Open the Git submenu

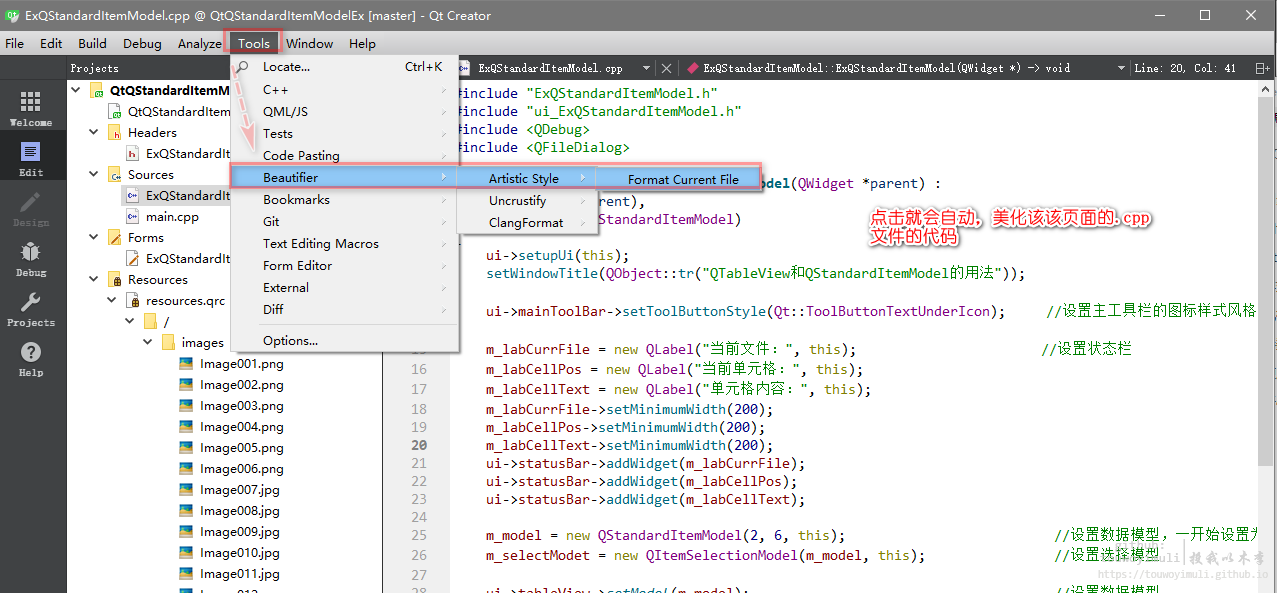click(344, 221)
